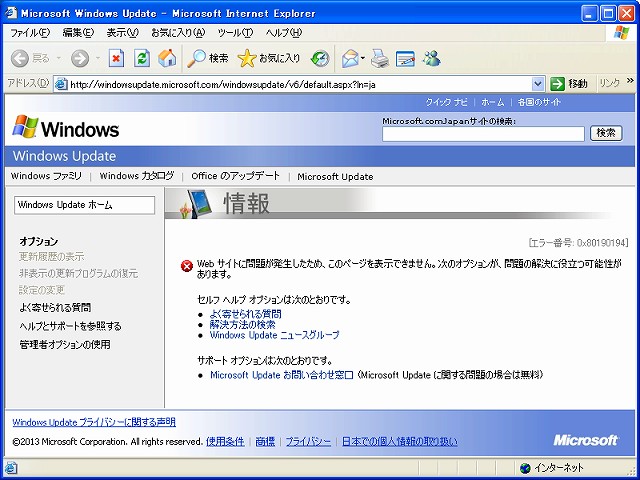Open the プライバシー footer link

pyautogui.click(x=308, y=442)
